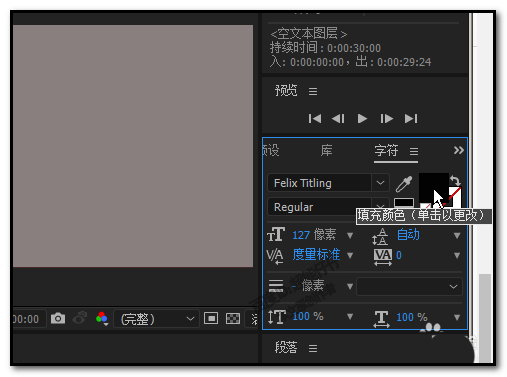The height and width of the screenshot is (377, 507).
Task: Open the vertical scale dropdown arrow
Action: pyautogui.click(x=350, y=317)
